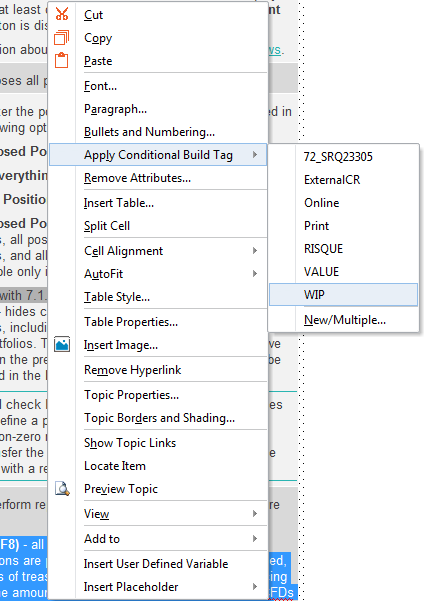427x601 pixels.
Task: Choose New/Multiple... build tag option
Action: [x=345, y=320]
